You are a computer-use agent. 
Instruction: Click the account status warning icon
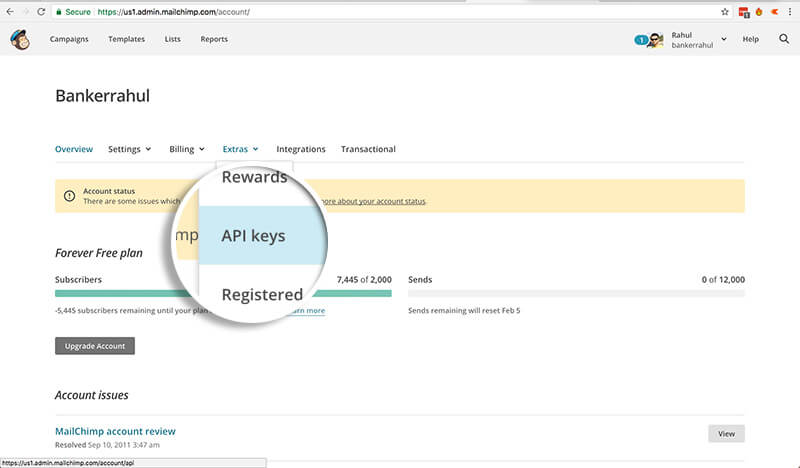tap(69, 196)
